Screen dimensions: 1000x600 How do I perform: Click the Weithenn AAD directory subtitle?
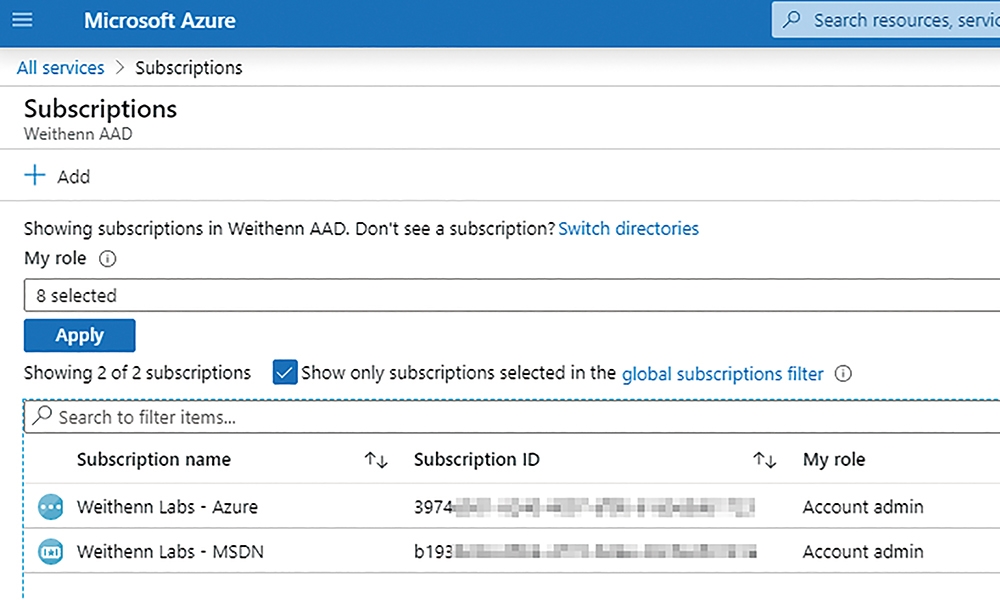point(78,134)
